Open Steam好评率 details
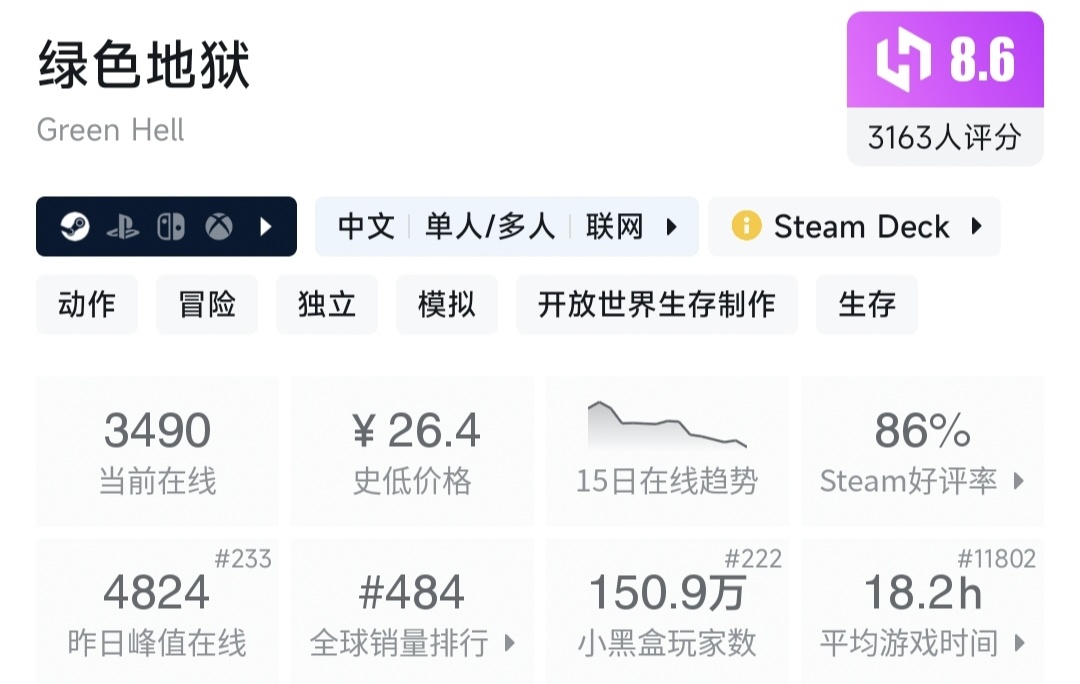Viewport: 1080px width, 684px height. [x=922, y=451]
